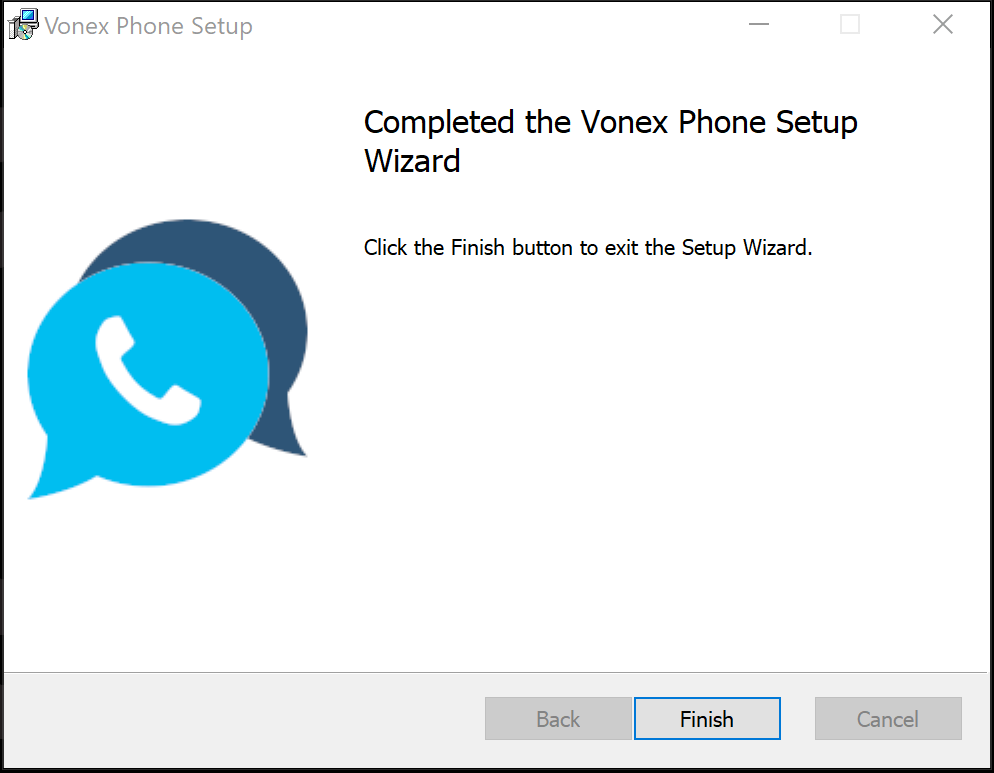
Task: Click the Vonex Phone Setup title text
Action: 148,26
